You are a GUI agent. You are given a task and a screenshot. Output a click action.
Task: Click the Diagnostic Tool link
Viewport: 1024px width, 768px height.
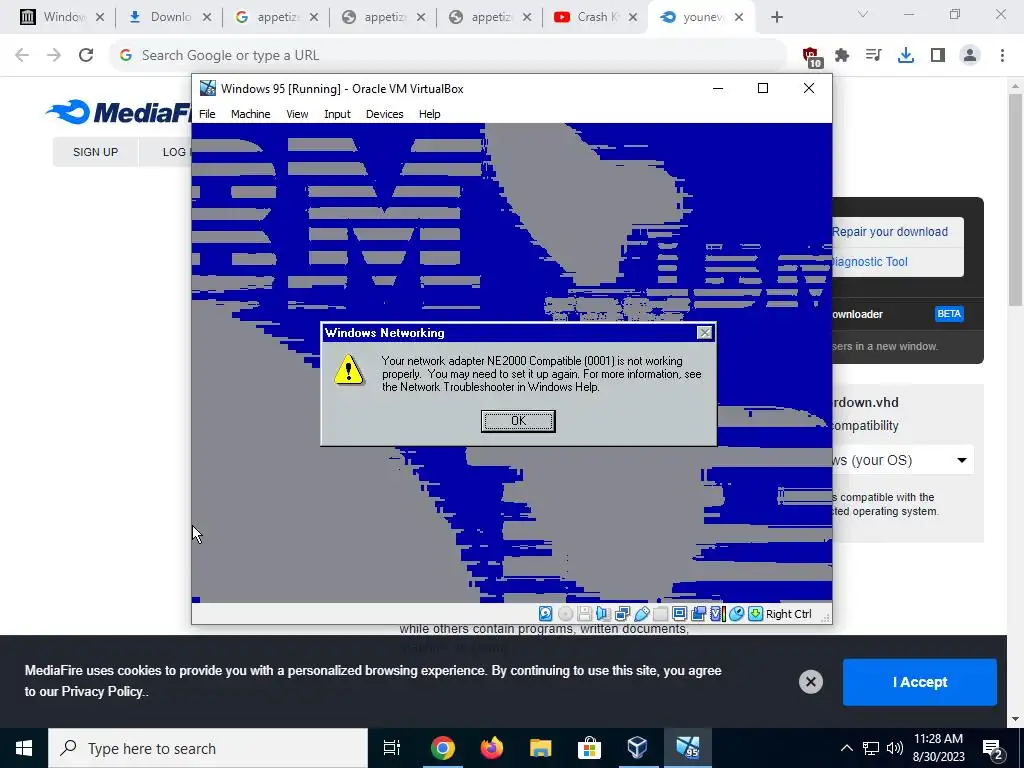coord(869,262)
